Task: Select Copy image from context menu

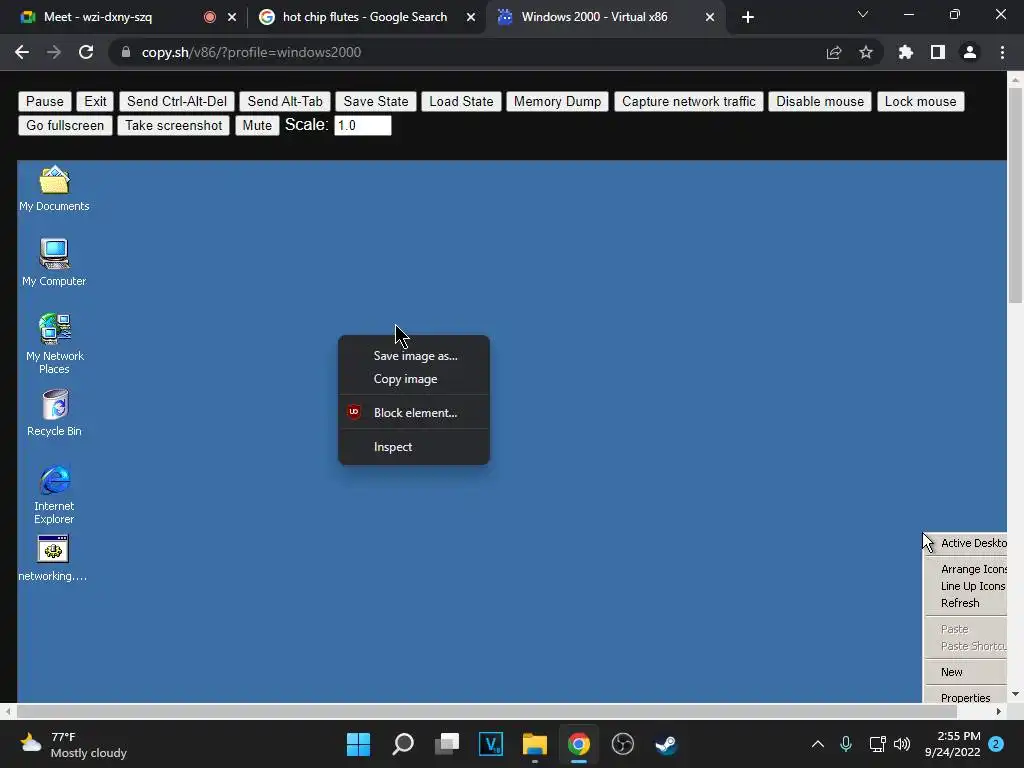Action: click(x=414, y=379)
